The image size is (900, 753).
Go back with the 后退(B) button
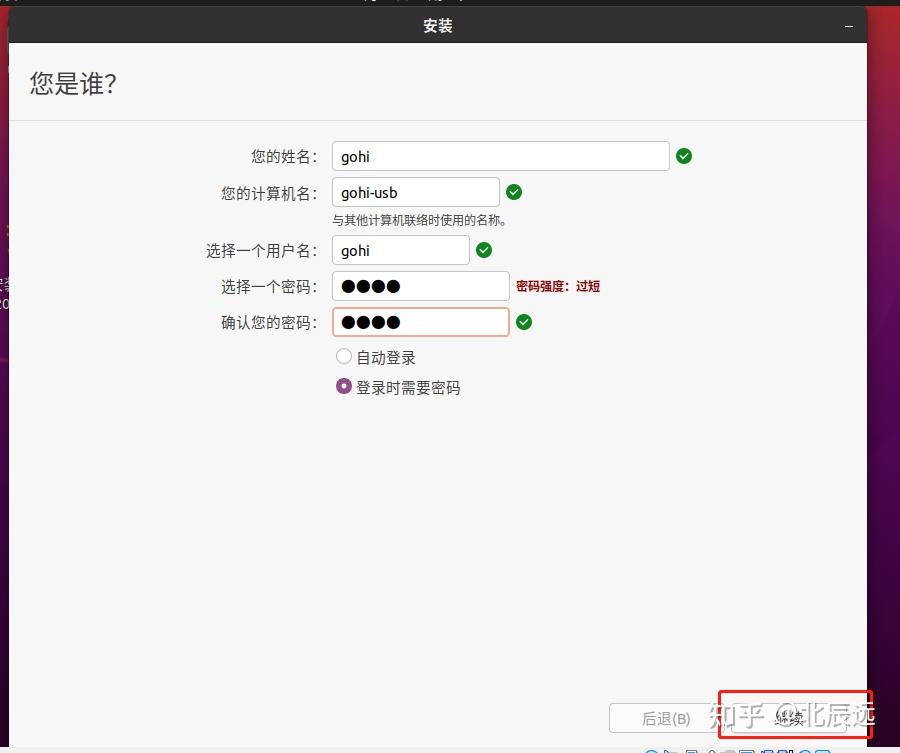tap(665, 719)
